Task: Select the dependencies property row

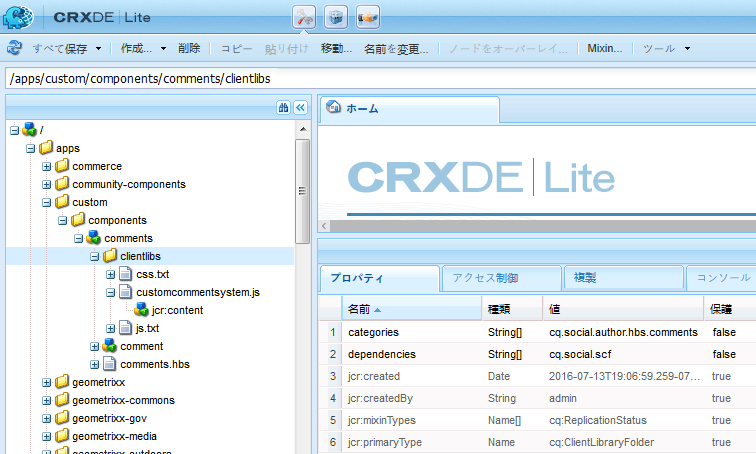Action: (537, 354)
